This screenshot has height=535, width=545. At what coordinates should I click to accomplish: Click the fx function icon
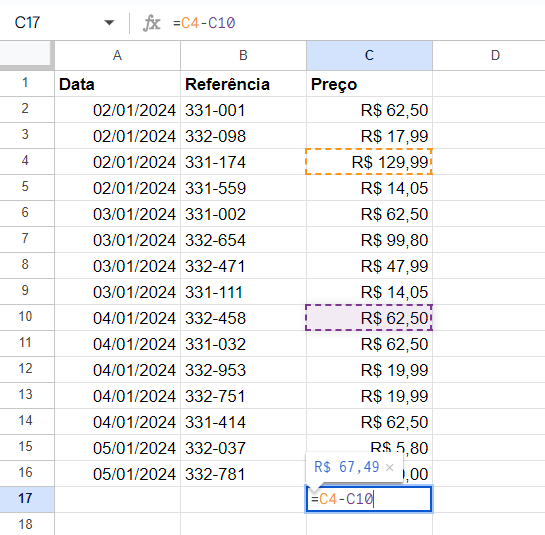click(152, 23)
